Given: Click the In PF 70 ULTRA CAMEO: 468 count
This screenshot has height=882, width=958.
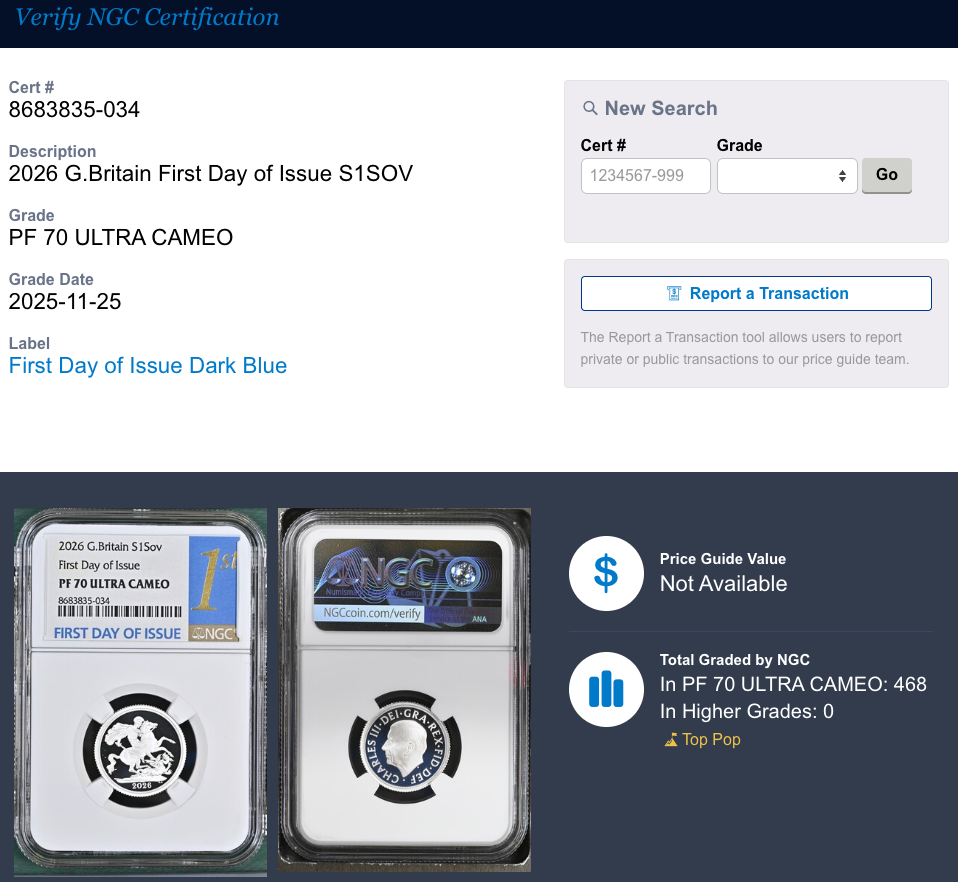Looking at the screenshot, I should (x=793, y=684).
